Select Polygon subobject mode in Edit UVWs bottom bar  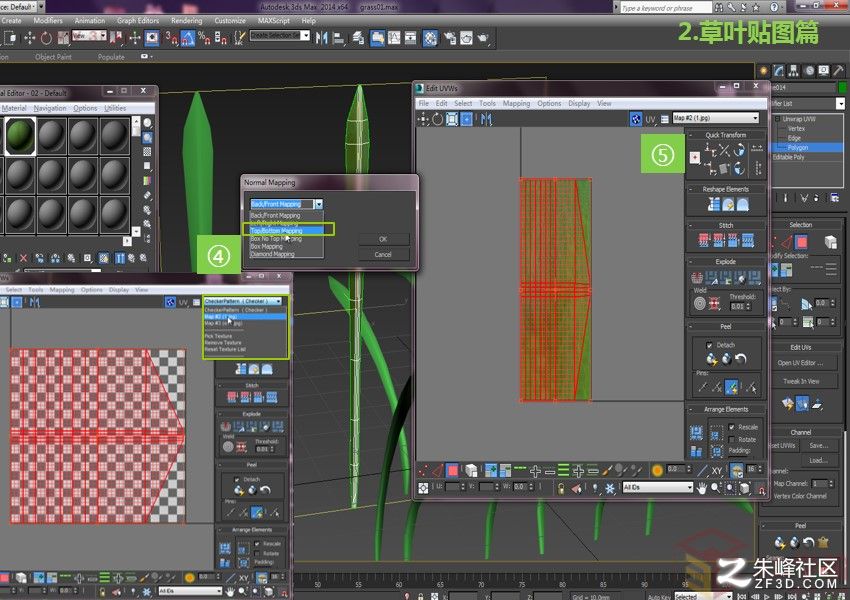(x=452, y=470)
